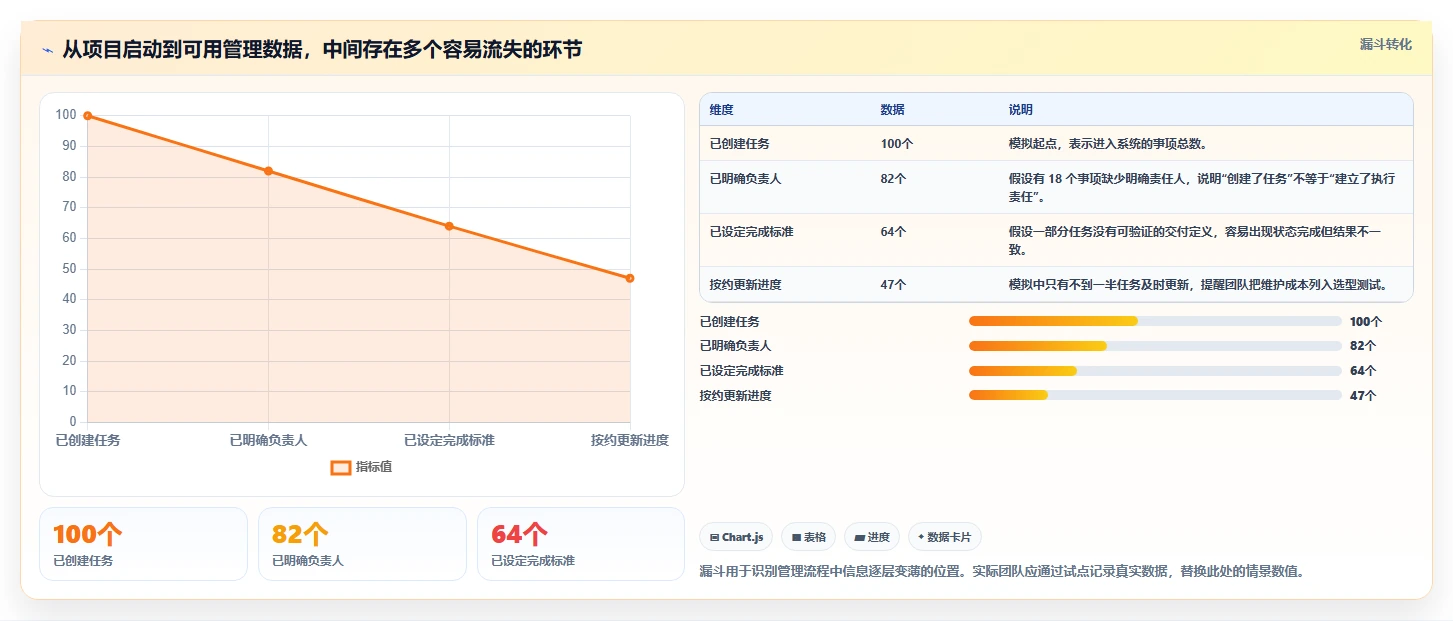This screenshot has height=621, width=1453.
Task: Click the 64个 value beside progress bar
Action: point(1363,371)
